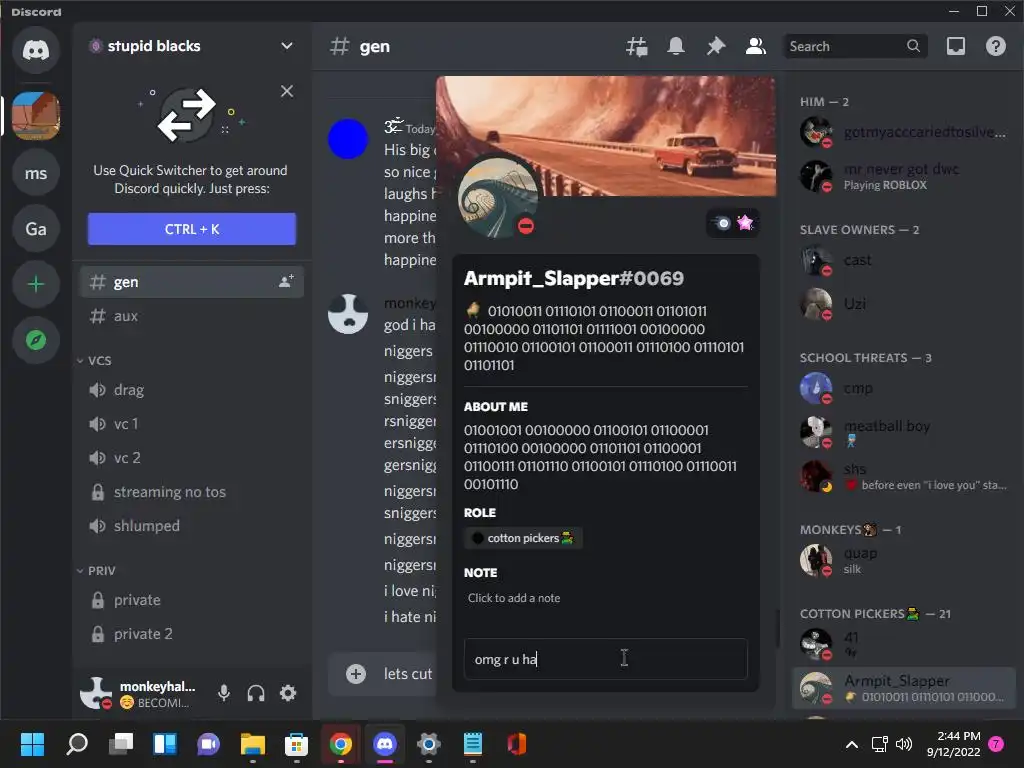Viewport: 1024px width, 768px height.
Task: Click the attach plus button in chat
Action: tap(356, 673)
